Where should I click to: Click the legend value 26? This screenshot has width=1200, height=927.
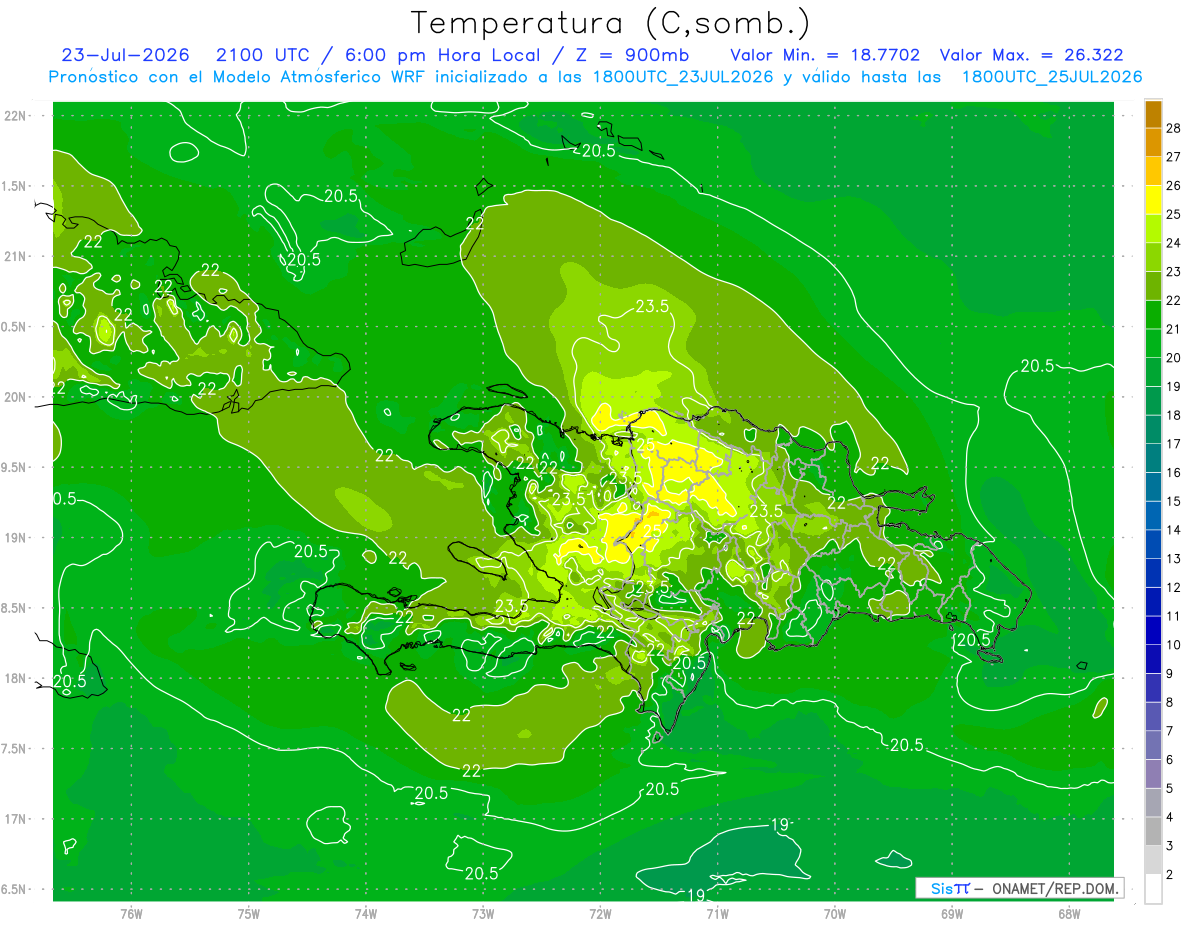(x=1175, y=186)
